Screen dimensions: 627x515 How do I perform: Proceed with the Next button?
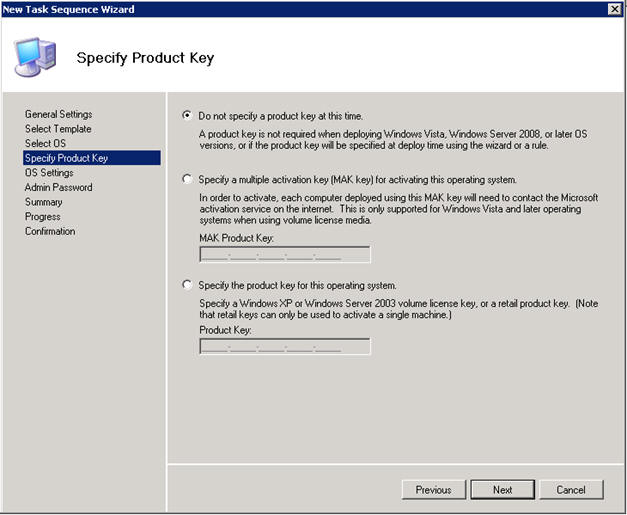(x=503, y=490)
